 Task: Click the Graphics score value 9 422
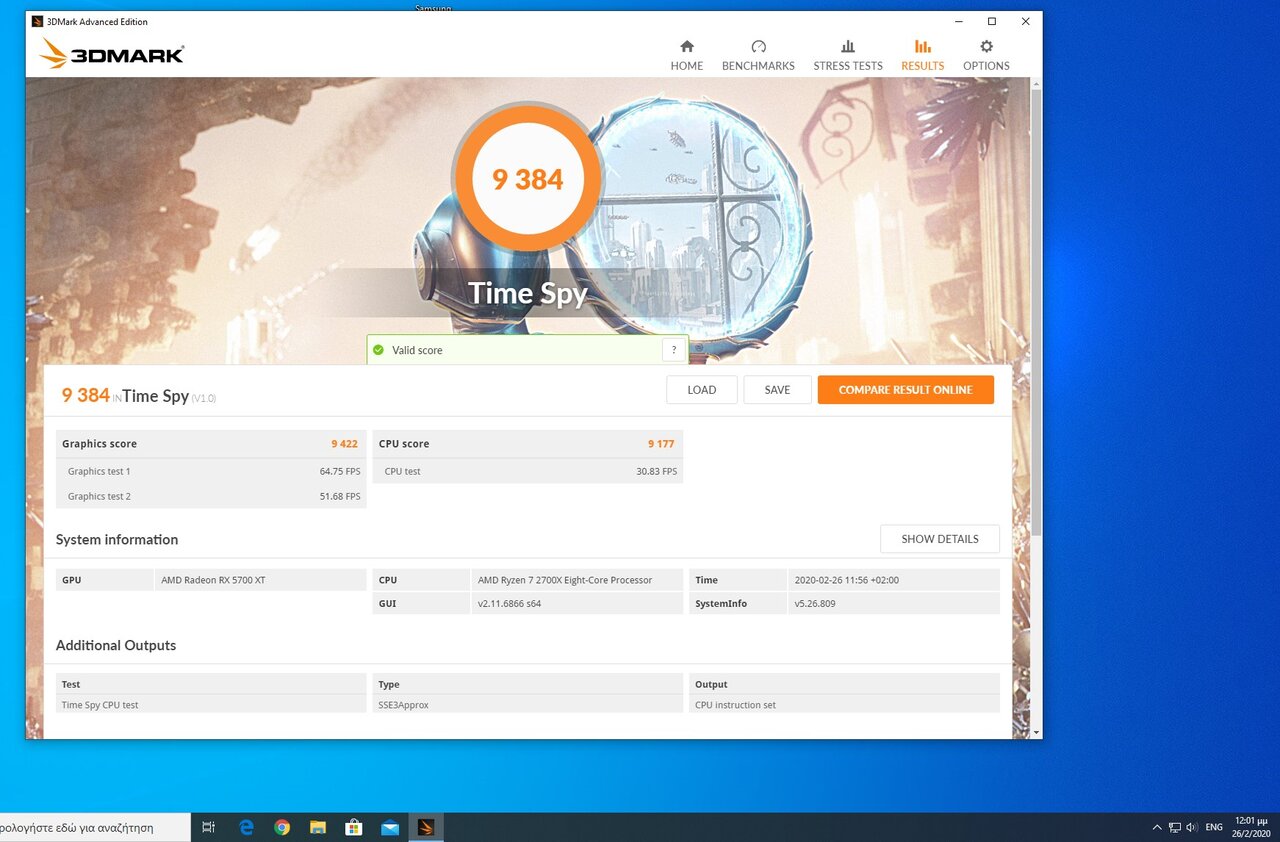point(344,444)
